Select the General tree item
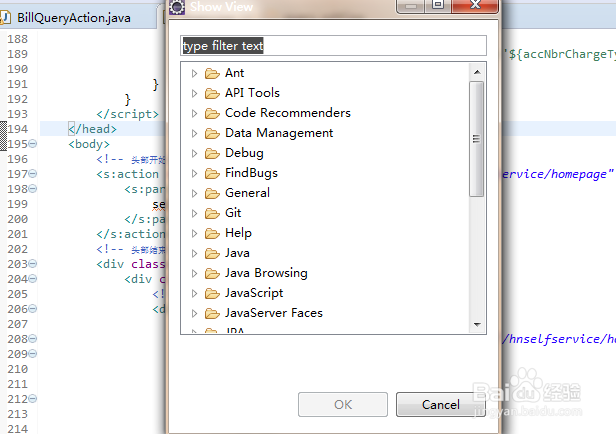The image size is (616, 434). tap(248, 193)
